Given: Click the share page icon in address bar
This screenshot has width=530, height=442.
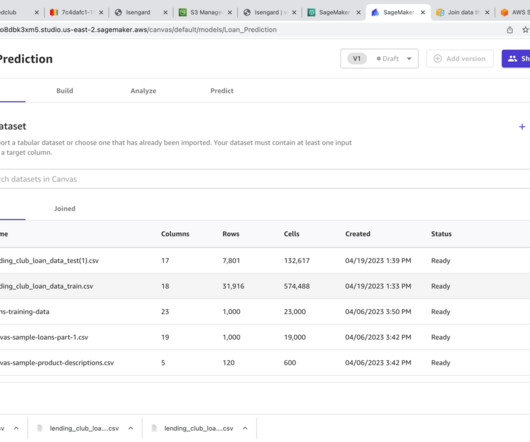Looking at the screenshot, I should (x=510, y=30).
